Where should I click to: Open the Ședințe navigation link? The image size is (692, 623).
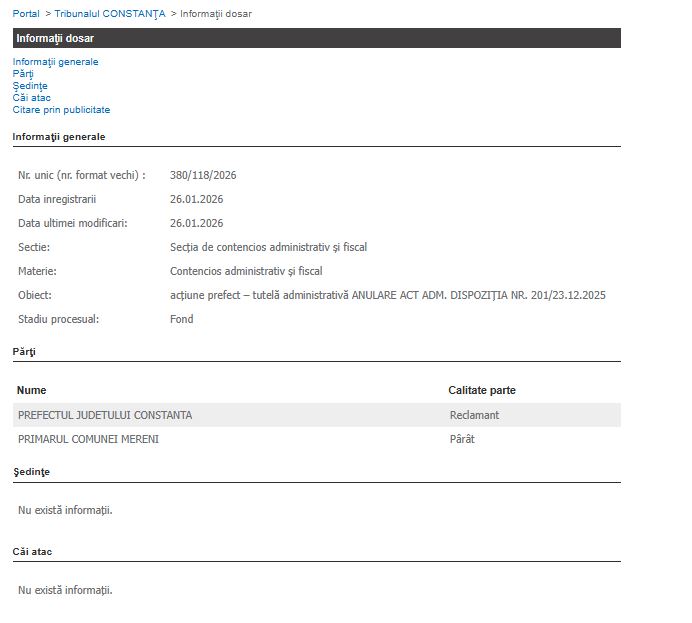click(30, 86)
